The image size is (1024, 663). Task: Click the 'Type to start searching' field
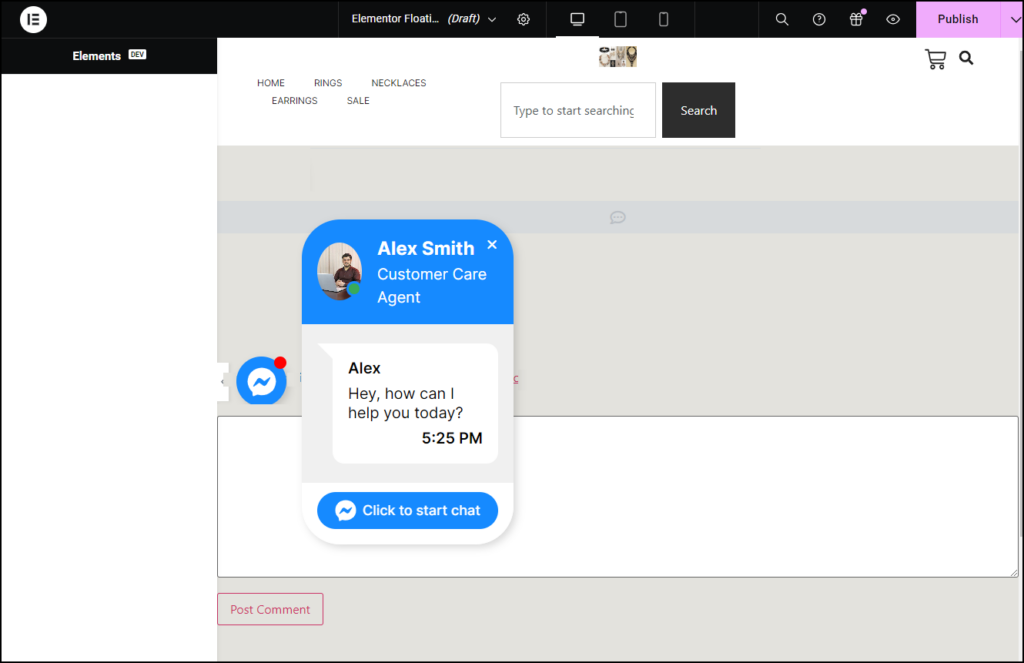point(577,110)
